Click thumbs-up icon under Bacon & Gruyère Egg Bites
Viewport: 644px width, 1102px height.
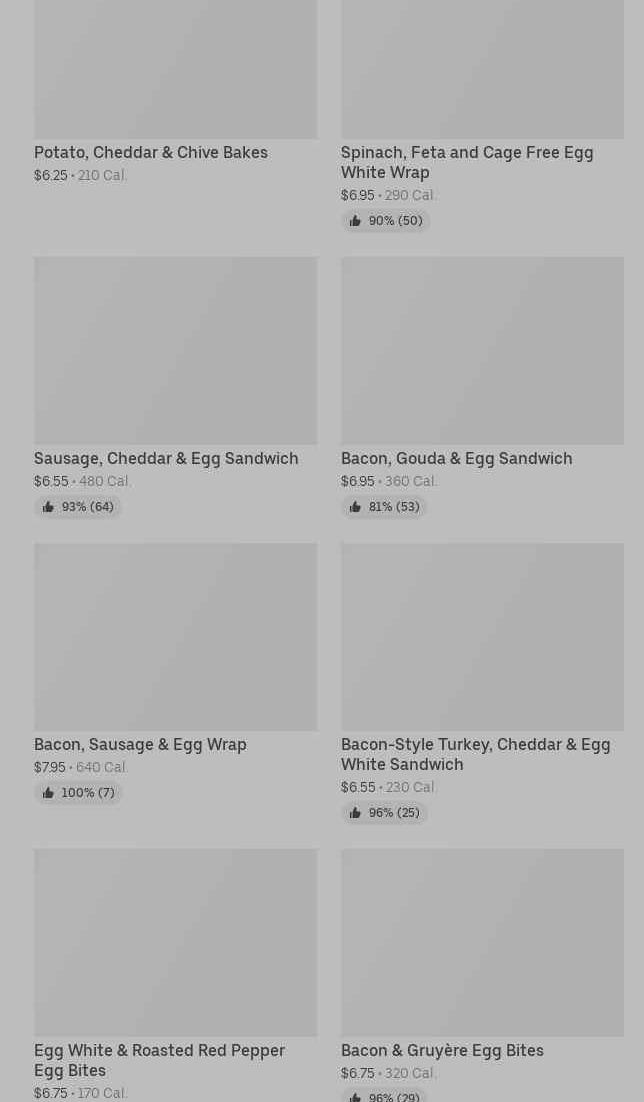coord(355,1097)
